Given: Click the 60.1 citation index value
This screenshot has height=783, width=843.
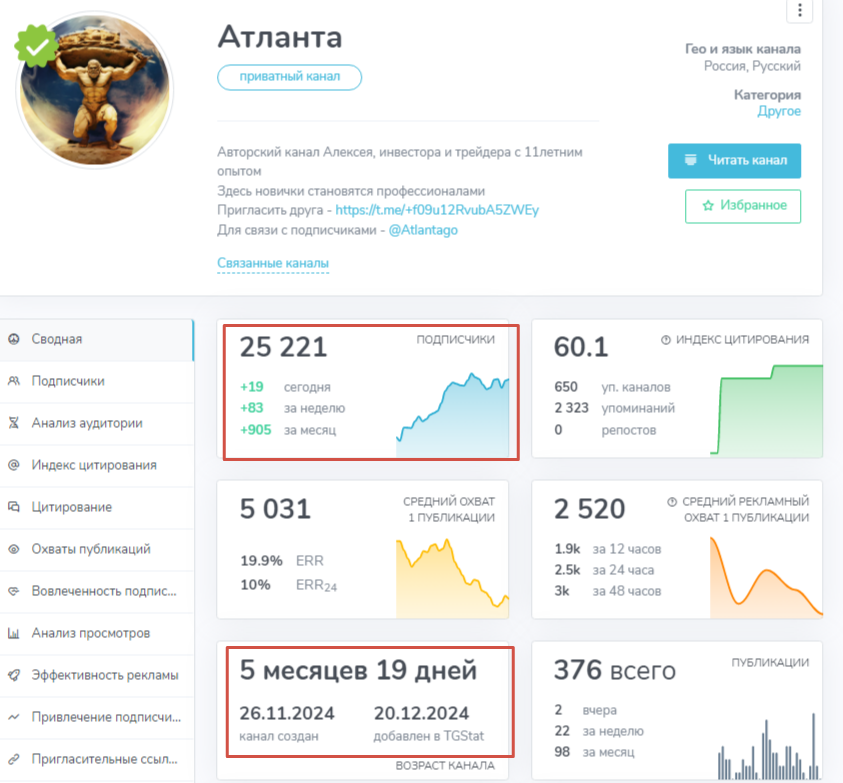Looking at the screenshot, I should (581, 347).
